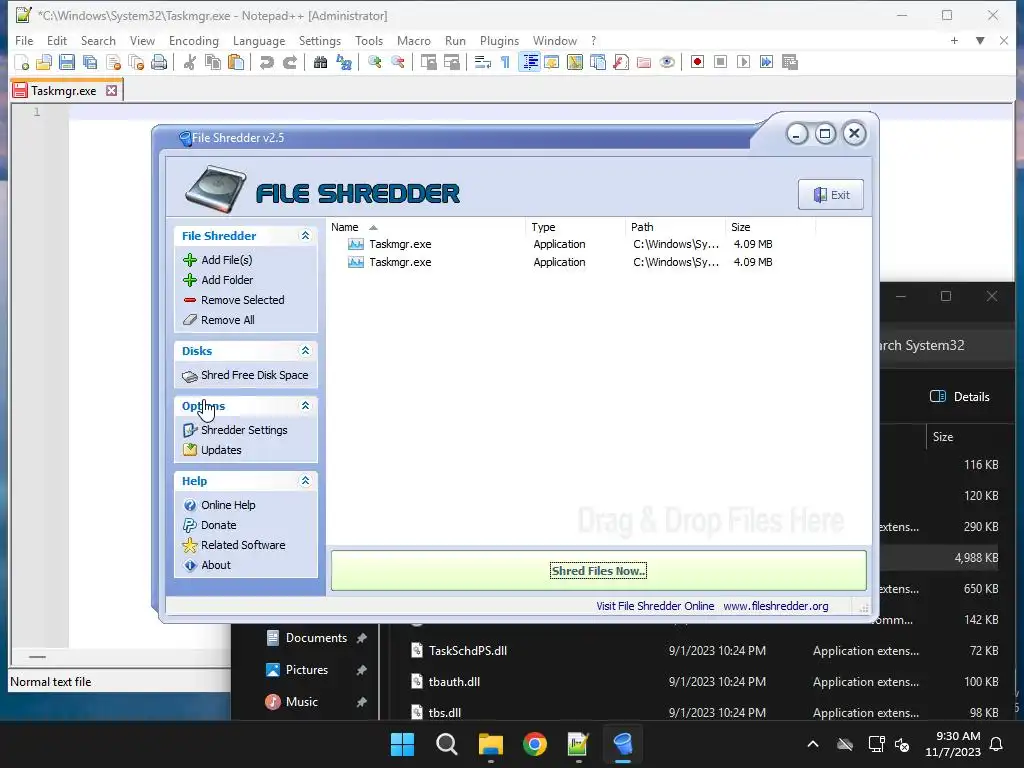Open the Search menu in Notepad++

98,40
